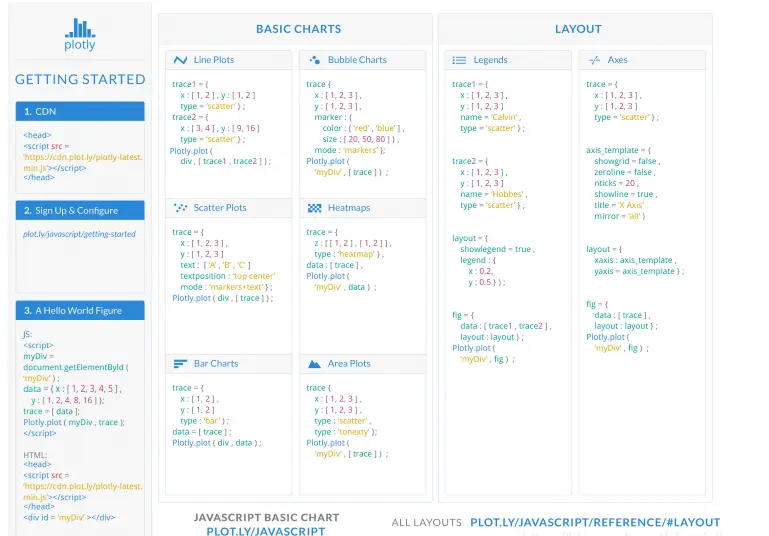Click the 'Axes' label

pyautogui.click(x=617, y=60)
